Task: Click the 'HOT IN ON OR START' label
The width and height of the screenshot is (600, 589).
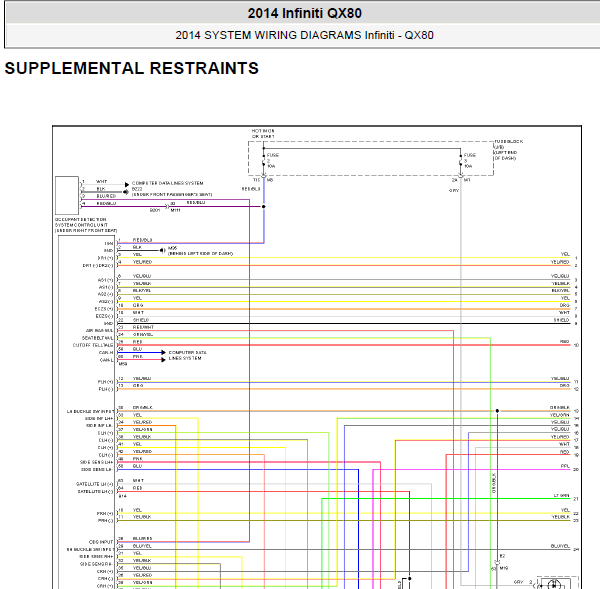Action: point(263,134)
